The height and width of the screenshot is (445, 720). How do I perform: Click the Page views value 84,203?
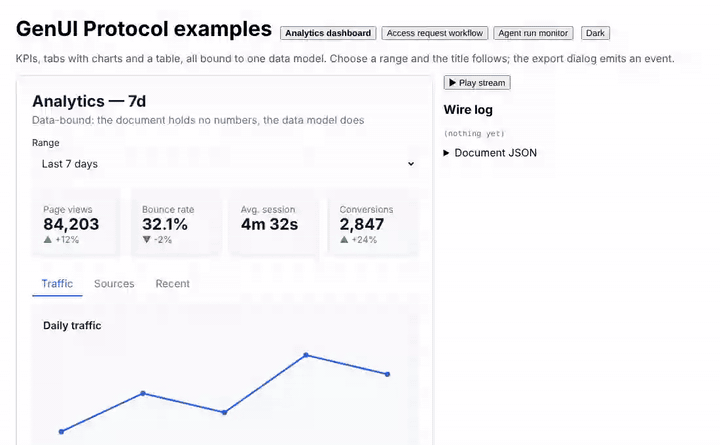coord(71,224)
